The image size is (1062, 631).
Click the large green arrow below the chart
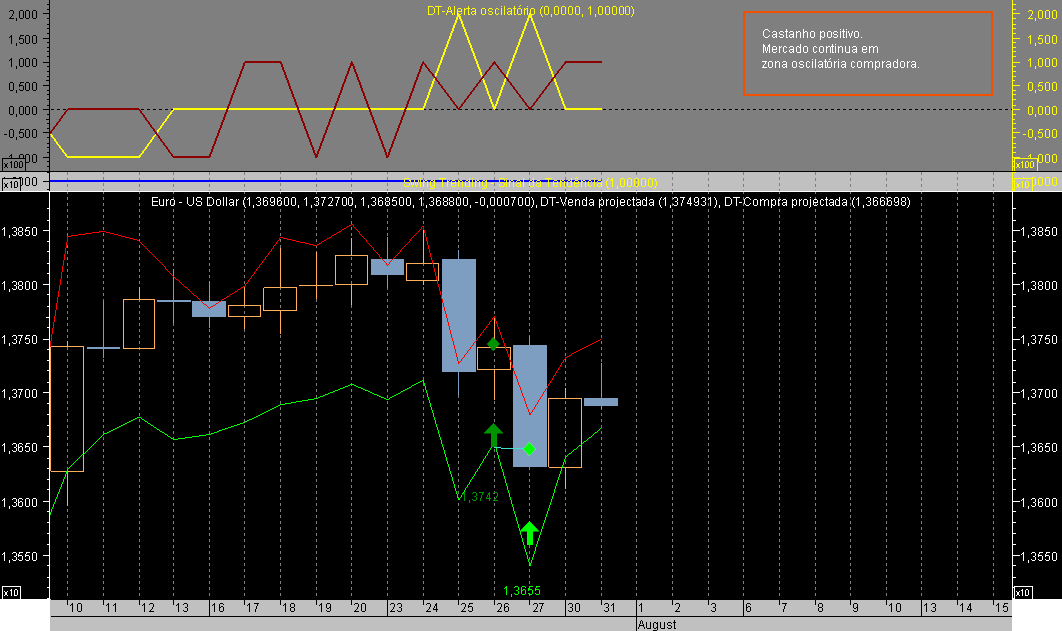coord(530,533)
